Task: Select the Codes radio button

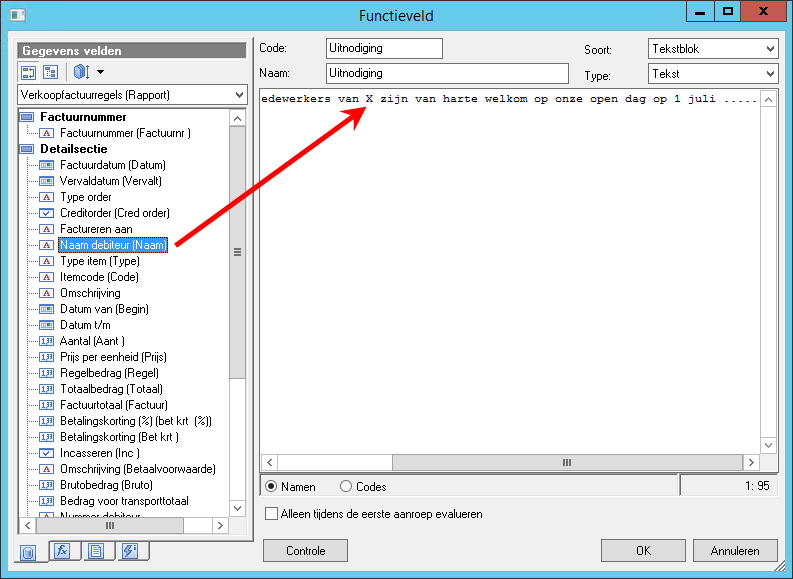Action: click(x=346, y=486)
